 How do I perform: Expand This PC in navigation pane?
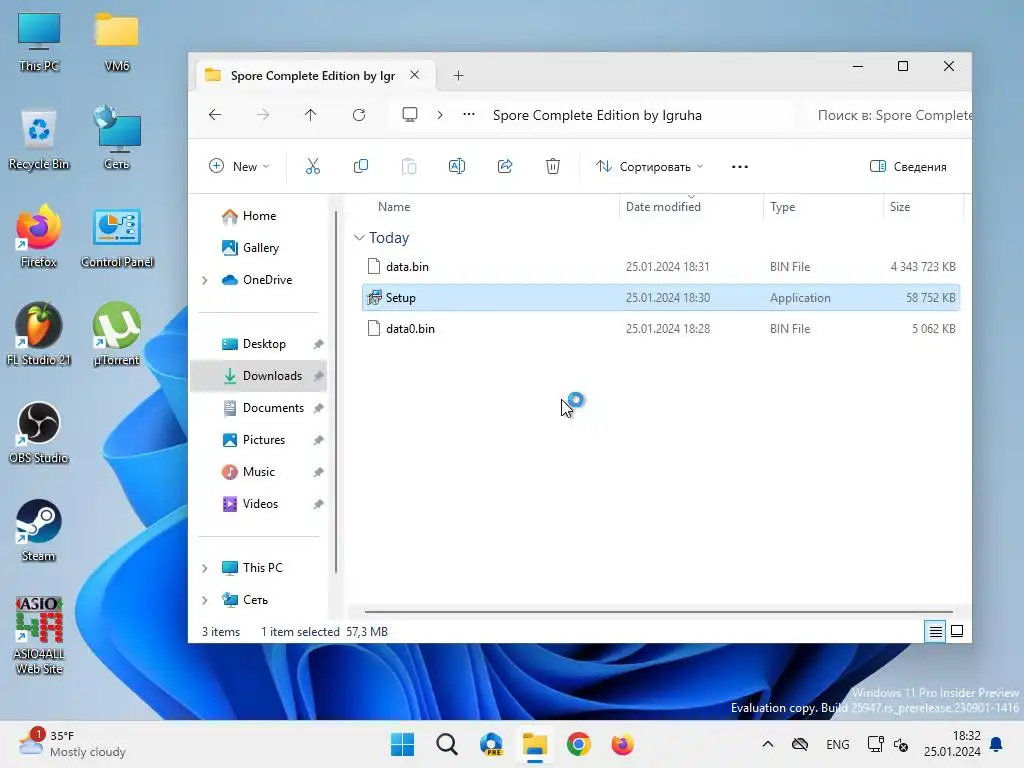click(204, 568)
